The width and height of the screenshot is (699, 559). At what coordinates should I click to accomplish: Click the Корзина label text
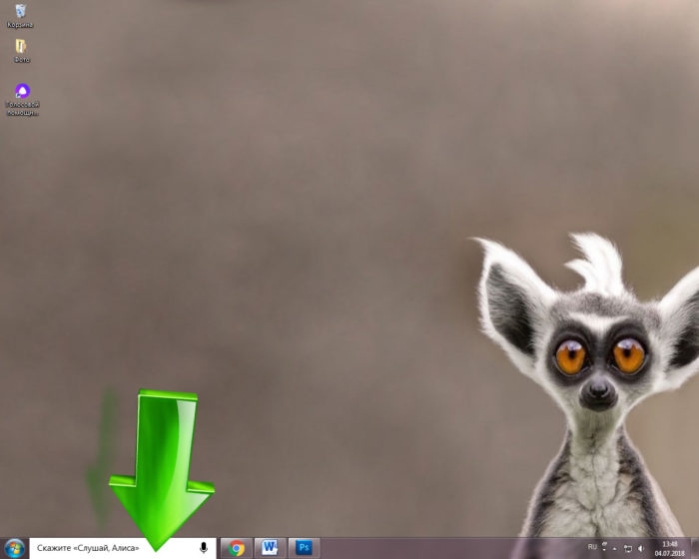click(x=21, y=25)
